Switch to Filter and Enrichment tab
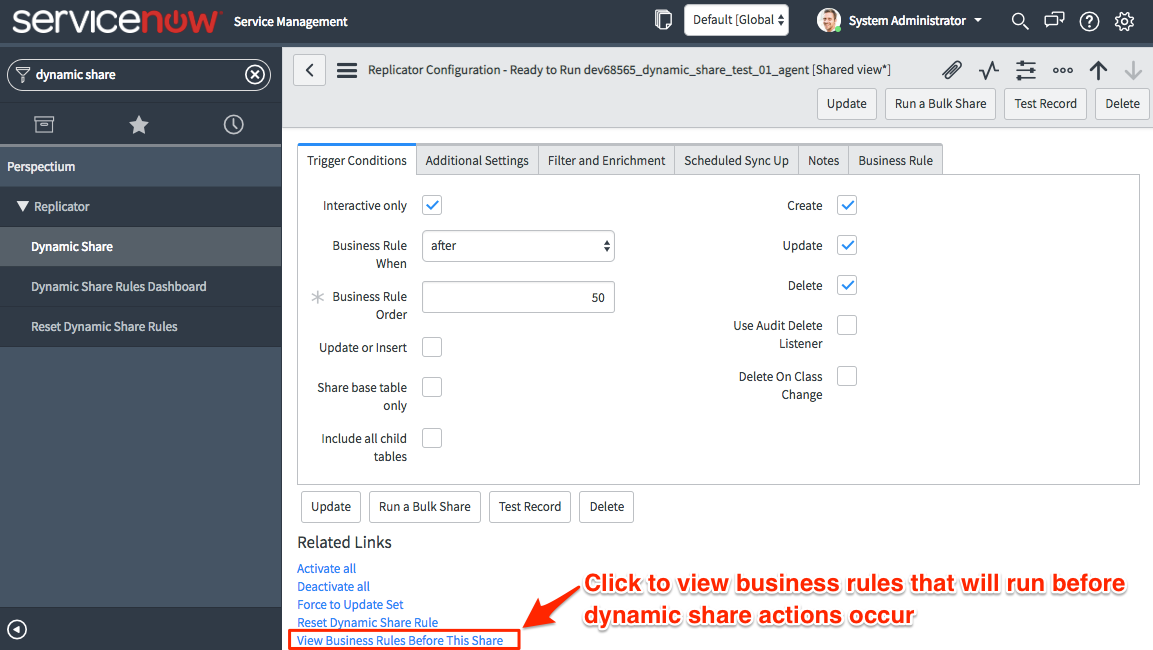Image resolution: width=1153 pixels, height=650 pixels. tap(606, 160)
